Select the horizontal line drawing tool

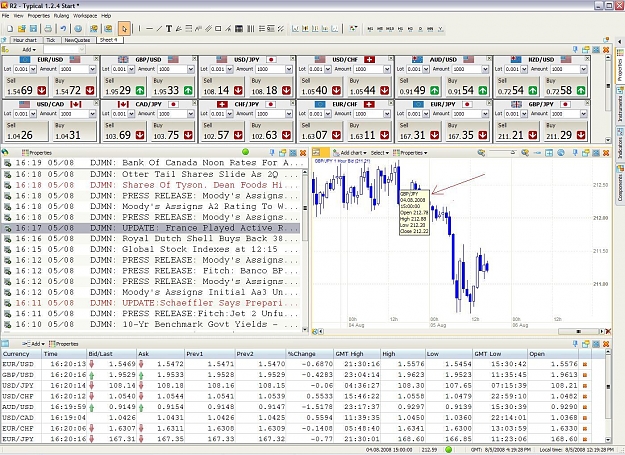tap(149, 29)
